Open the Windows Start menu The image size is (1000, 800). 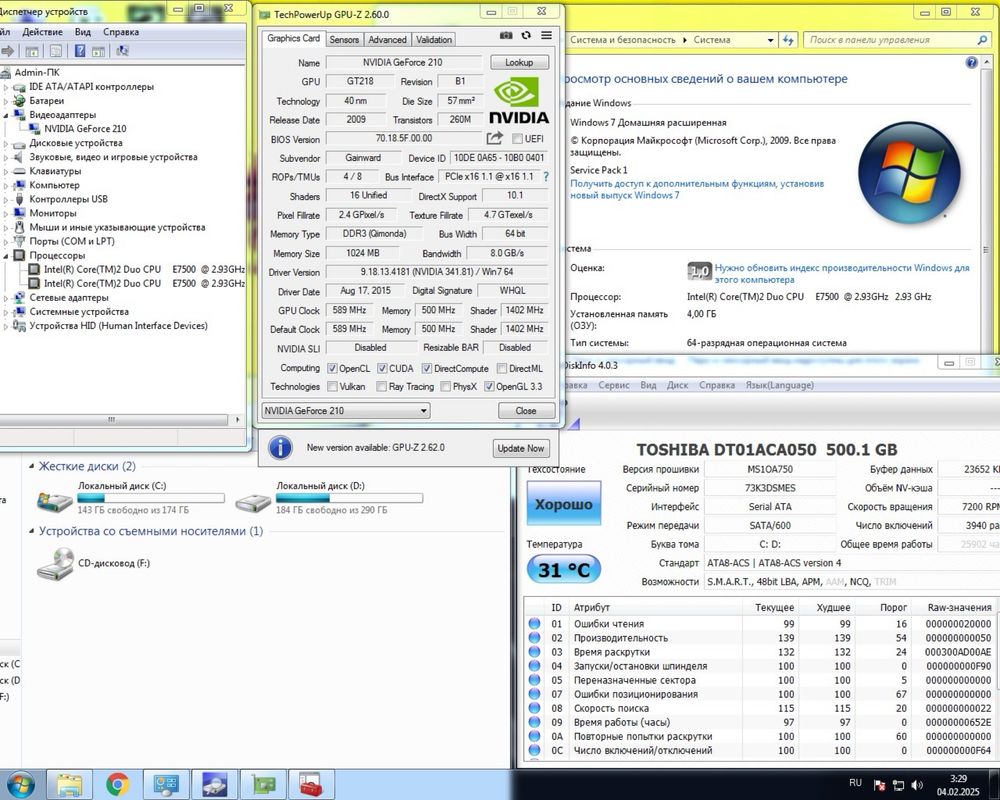click(19, 785)
